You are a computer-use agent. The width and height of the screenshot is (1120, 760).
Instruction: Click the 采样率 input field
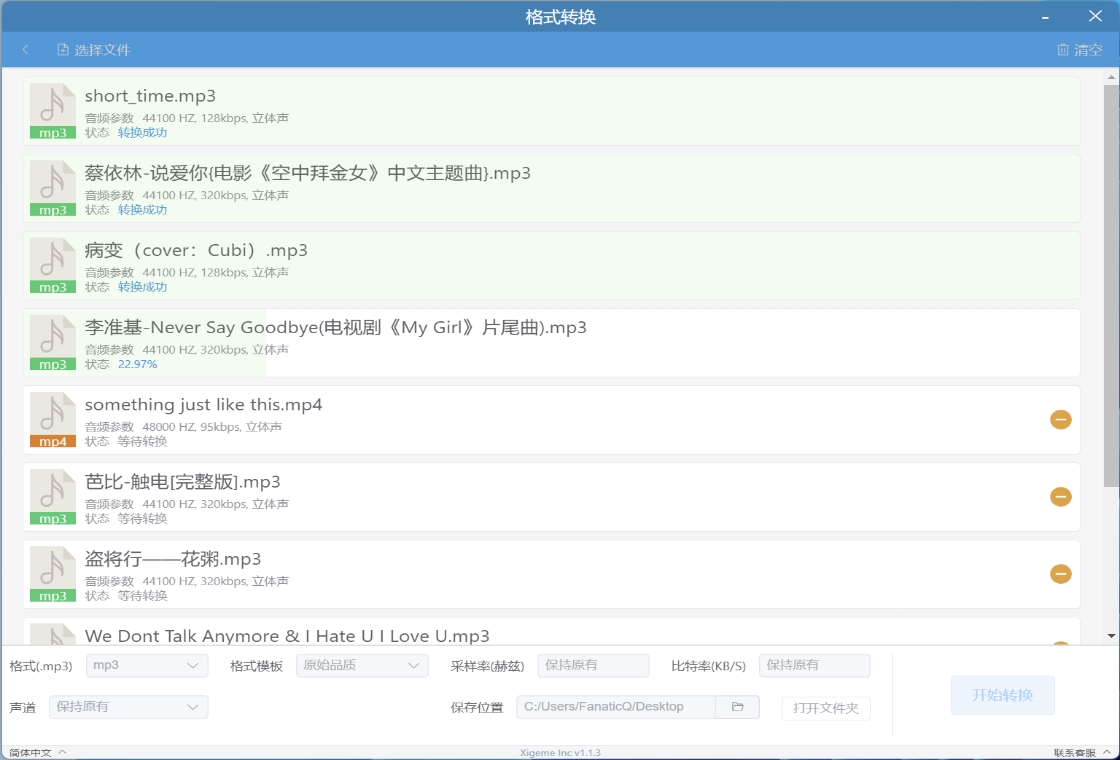point(593,665)
